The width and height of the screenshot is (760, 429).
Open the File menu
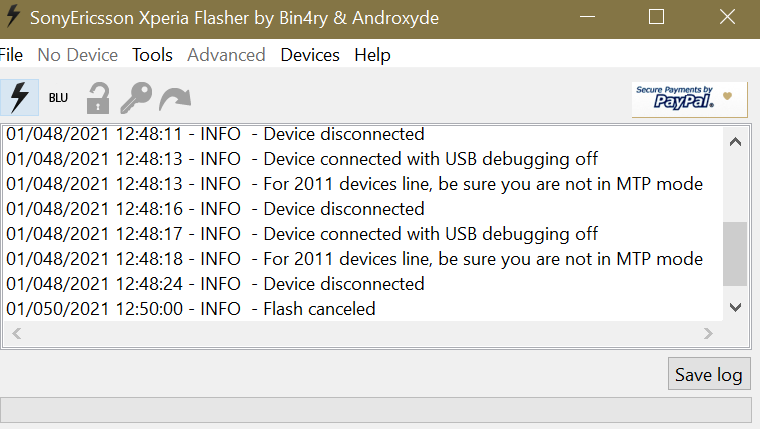point(11,55)
